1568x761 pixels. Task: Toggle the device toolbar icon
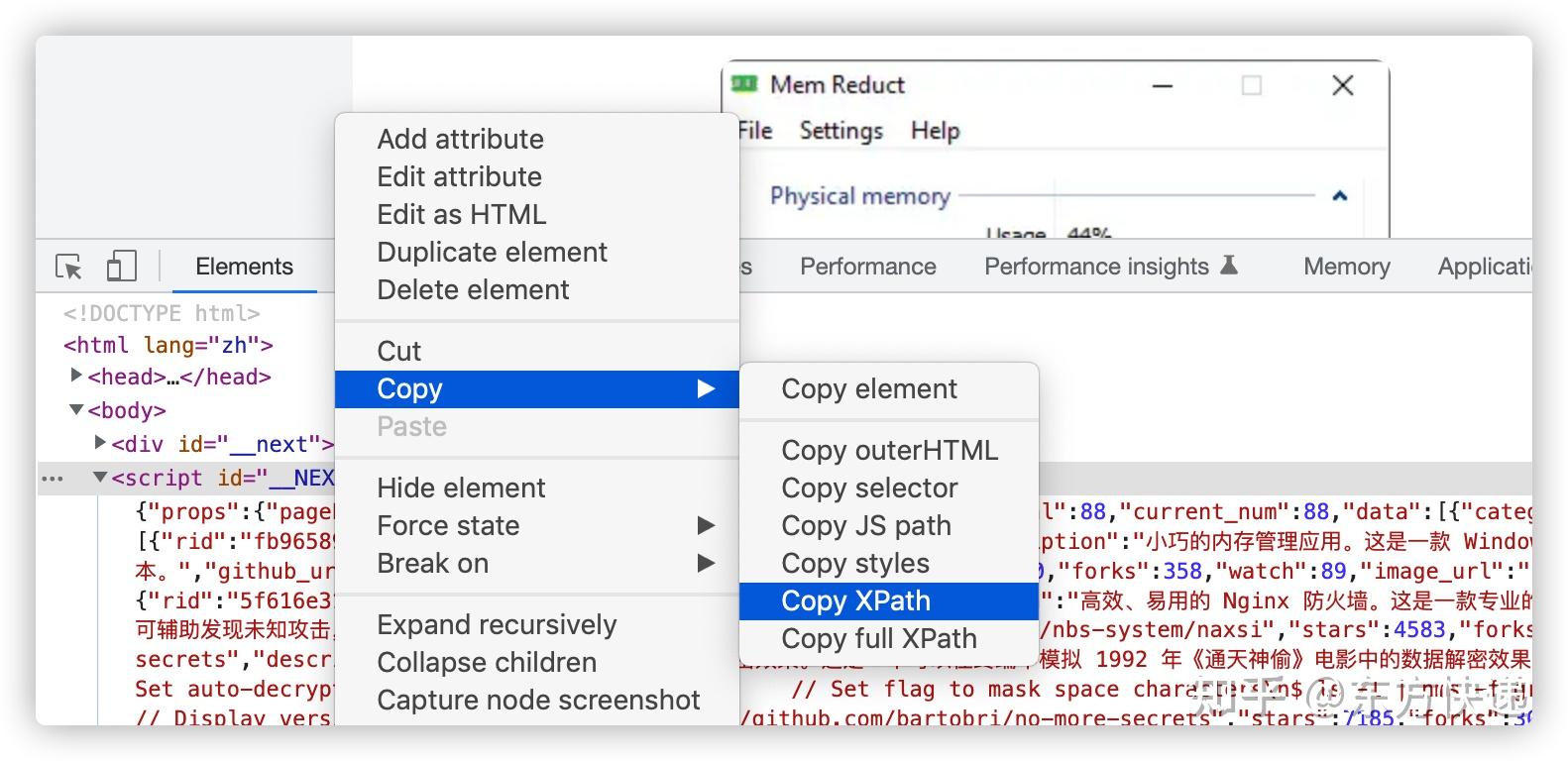click(x=121, y=266)
